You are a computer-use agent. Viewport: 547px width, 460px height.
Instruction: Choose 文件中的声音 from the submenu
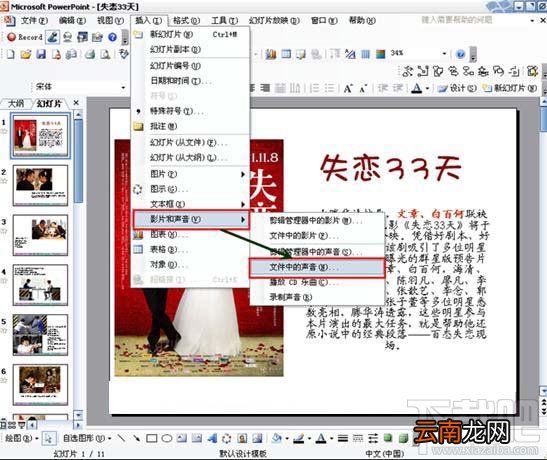pos(317,267)
